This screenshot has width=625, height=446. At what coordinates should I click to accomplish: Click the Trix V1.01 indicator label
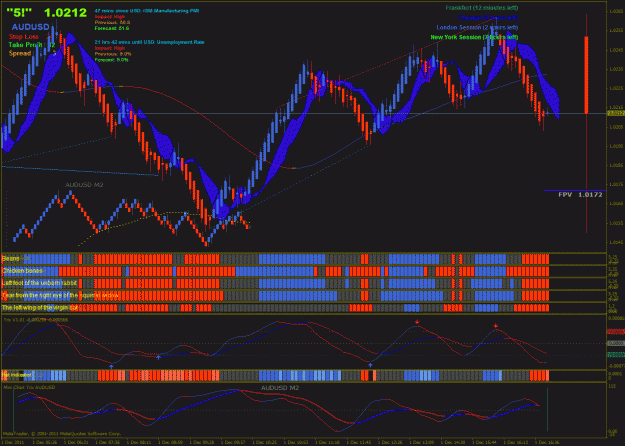pyautogui.click(x=35, y=320)
